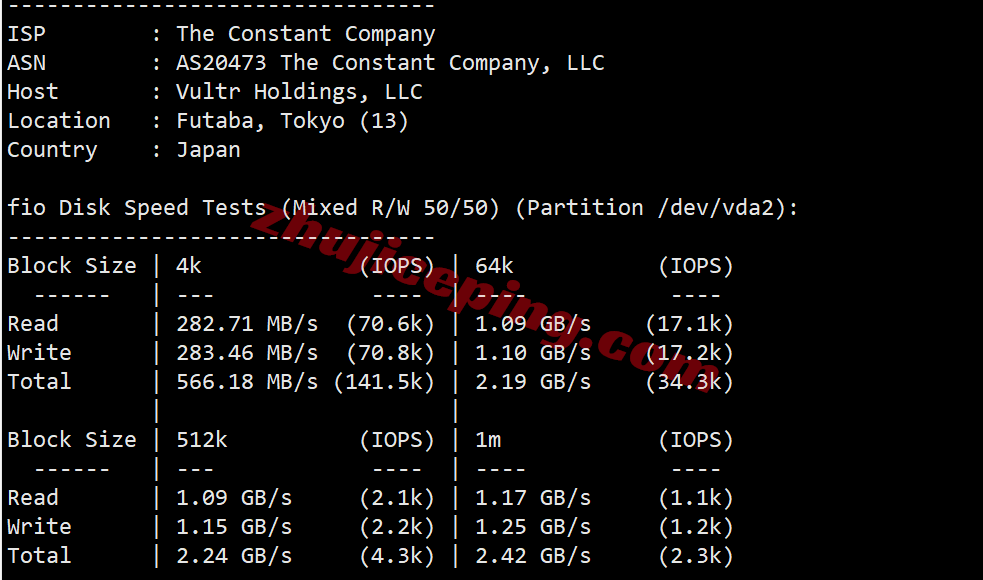Click the 4k block size column header
Image resolution: width=983 pixels, height=580 pixels.
click(189, 266)
